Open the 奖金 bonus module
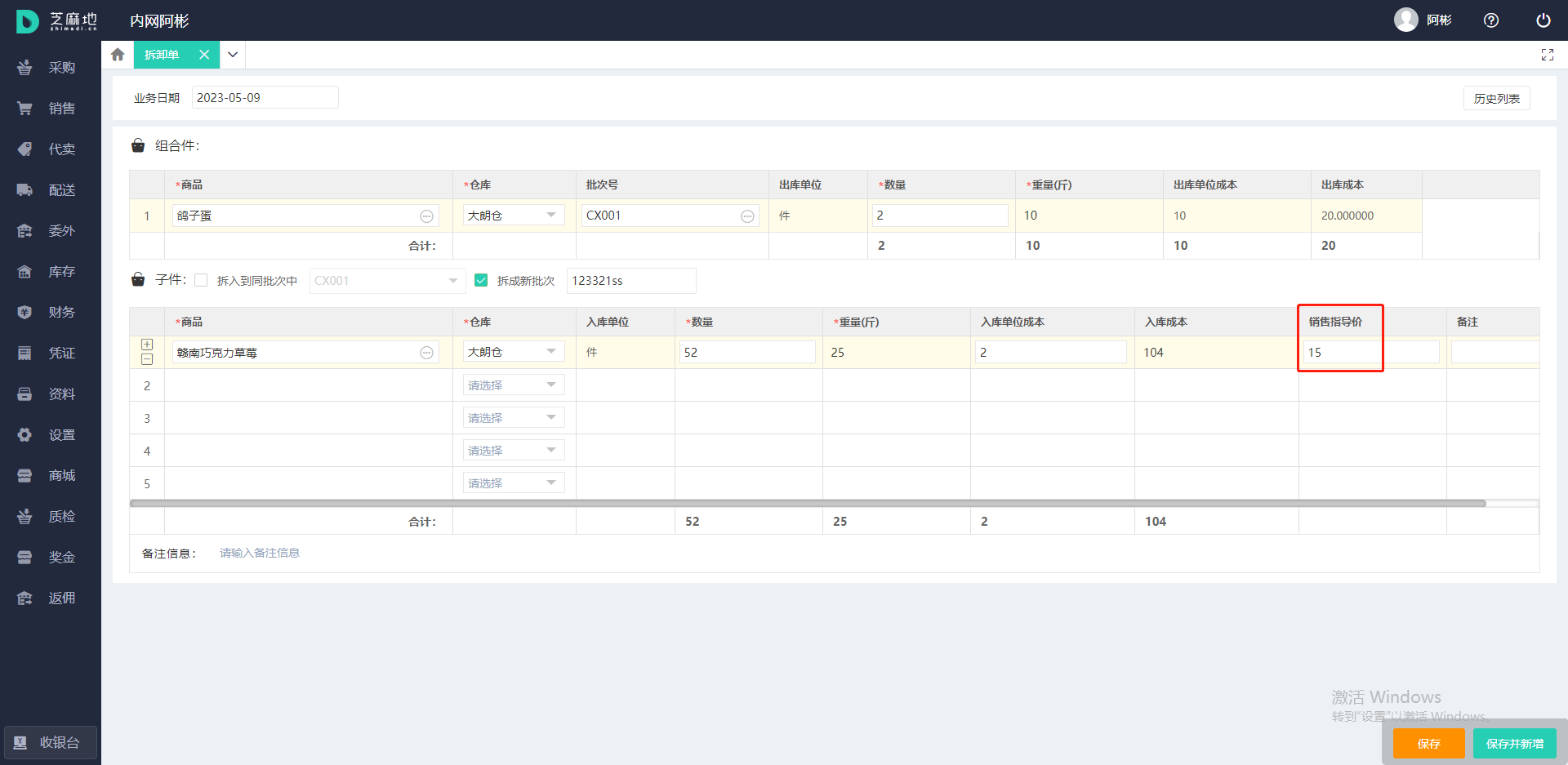The image size is (1568, 765). [x=49, y=558]
